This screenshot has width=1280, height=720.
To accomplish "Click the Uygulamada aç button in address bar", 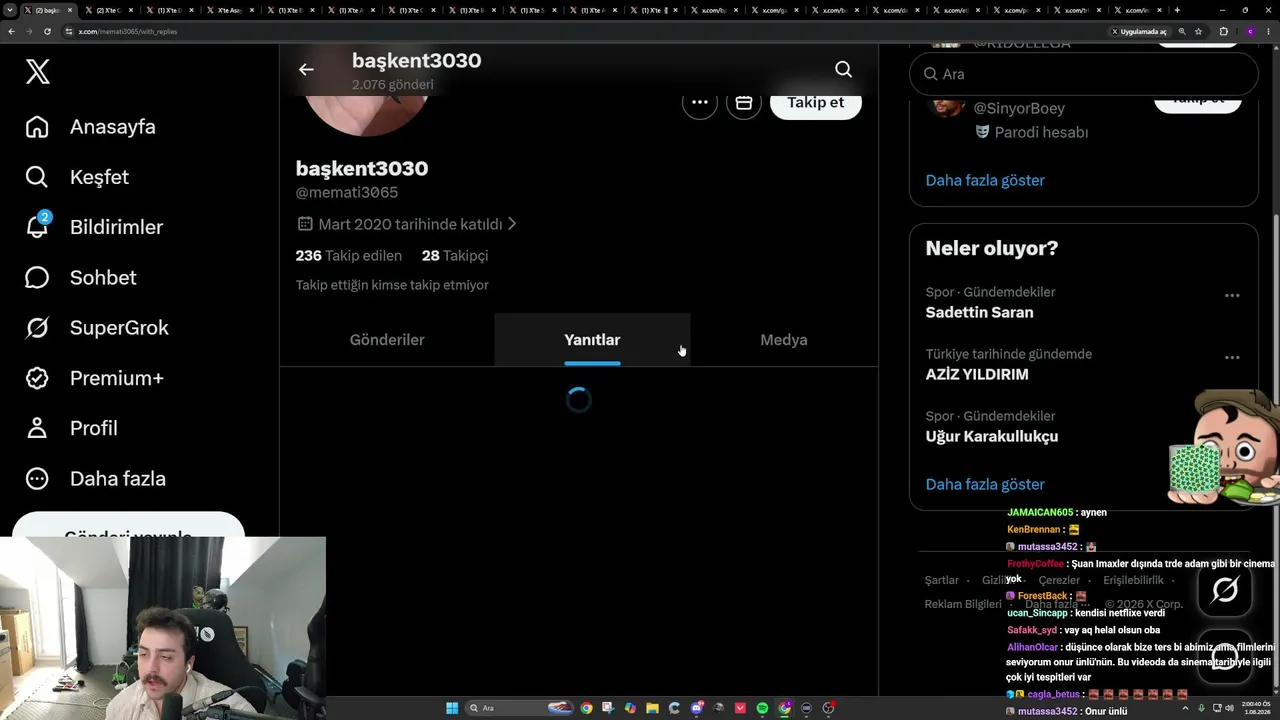I will pyautogui.click(x=1139, y=31).
